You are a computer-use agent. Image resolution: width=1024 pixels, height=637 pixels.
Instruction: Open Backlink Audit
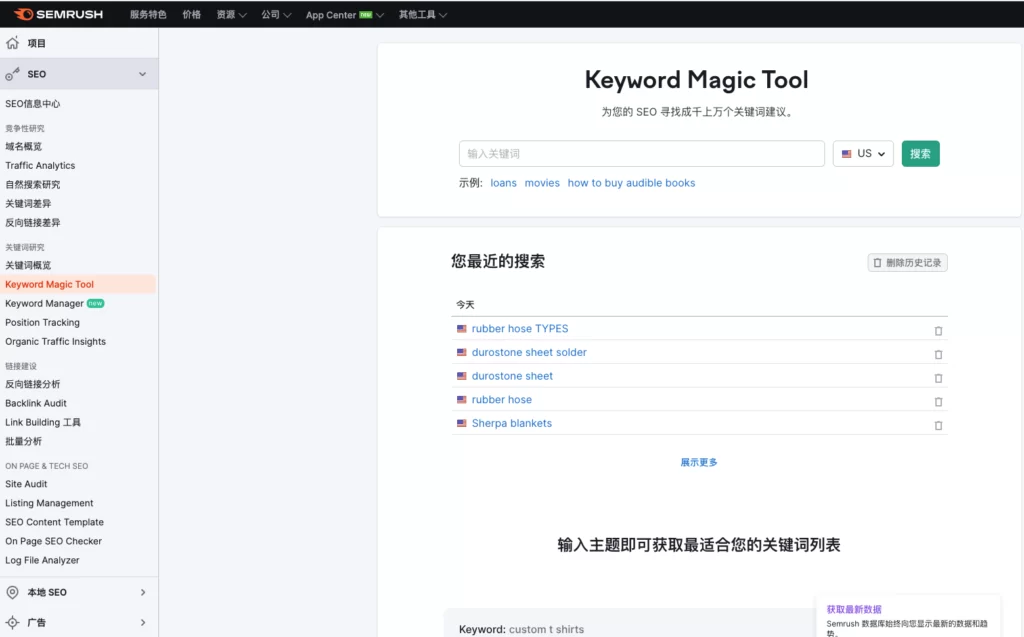(36, 403)
